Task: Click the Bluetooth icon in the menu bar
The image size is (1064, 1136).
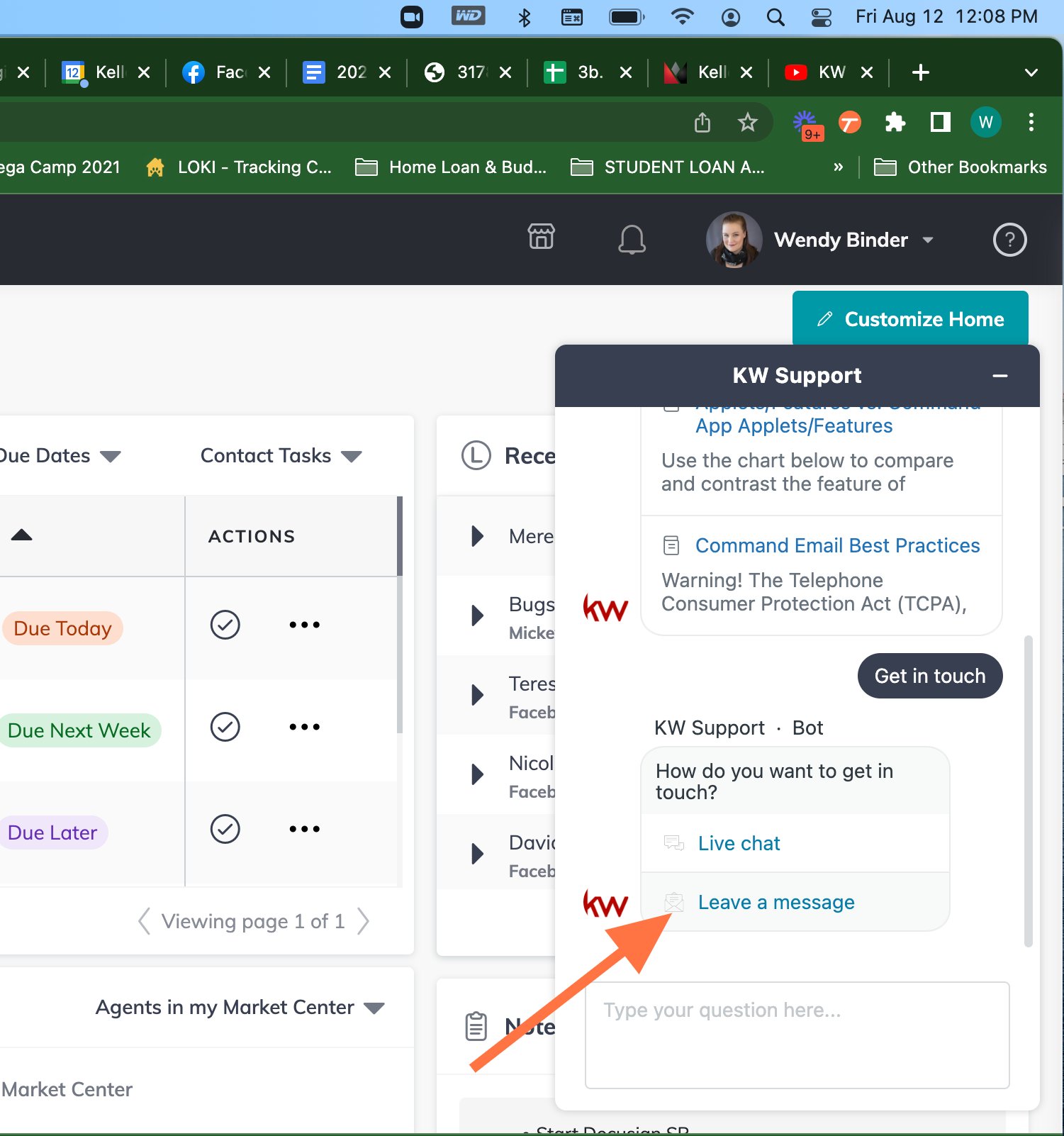Action: (524, 17)
